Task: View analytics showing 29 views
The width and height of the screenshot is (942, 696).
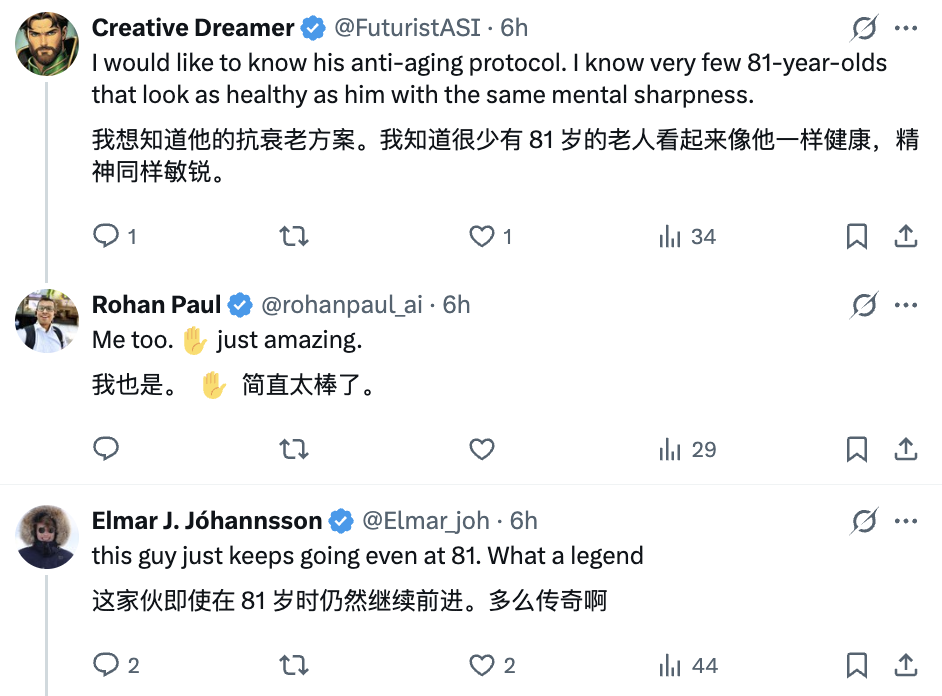Action: coord(688,449)
